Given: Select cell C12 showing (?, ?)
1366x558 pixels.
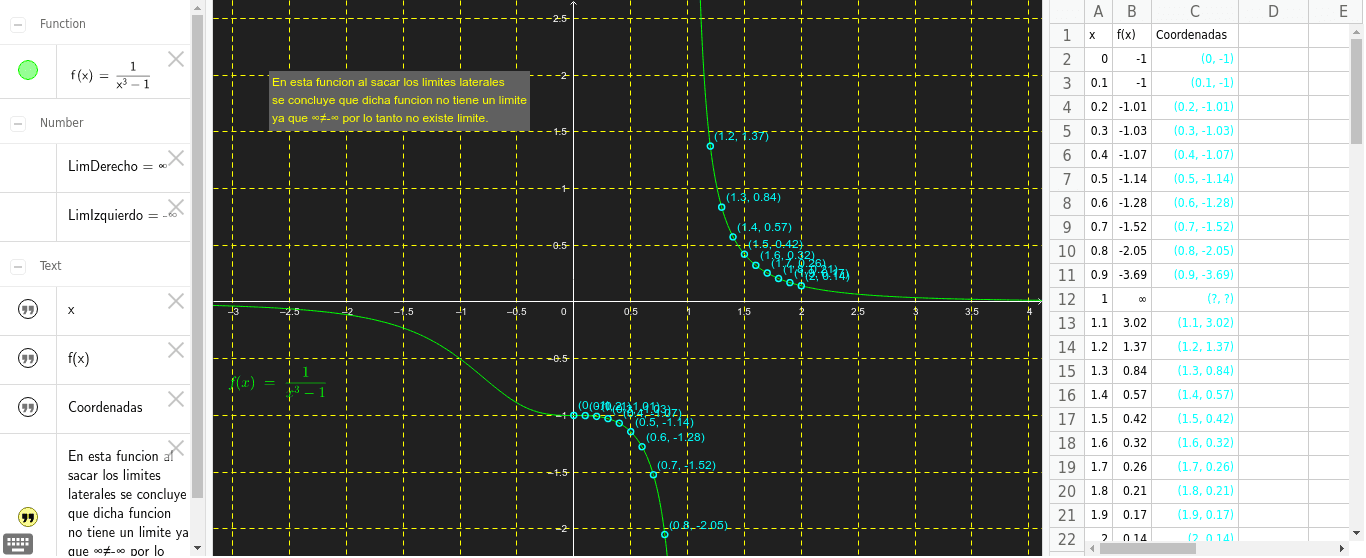Looking at the screenshot, I should point(1195,299).
